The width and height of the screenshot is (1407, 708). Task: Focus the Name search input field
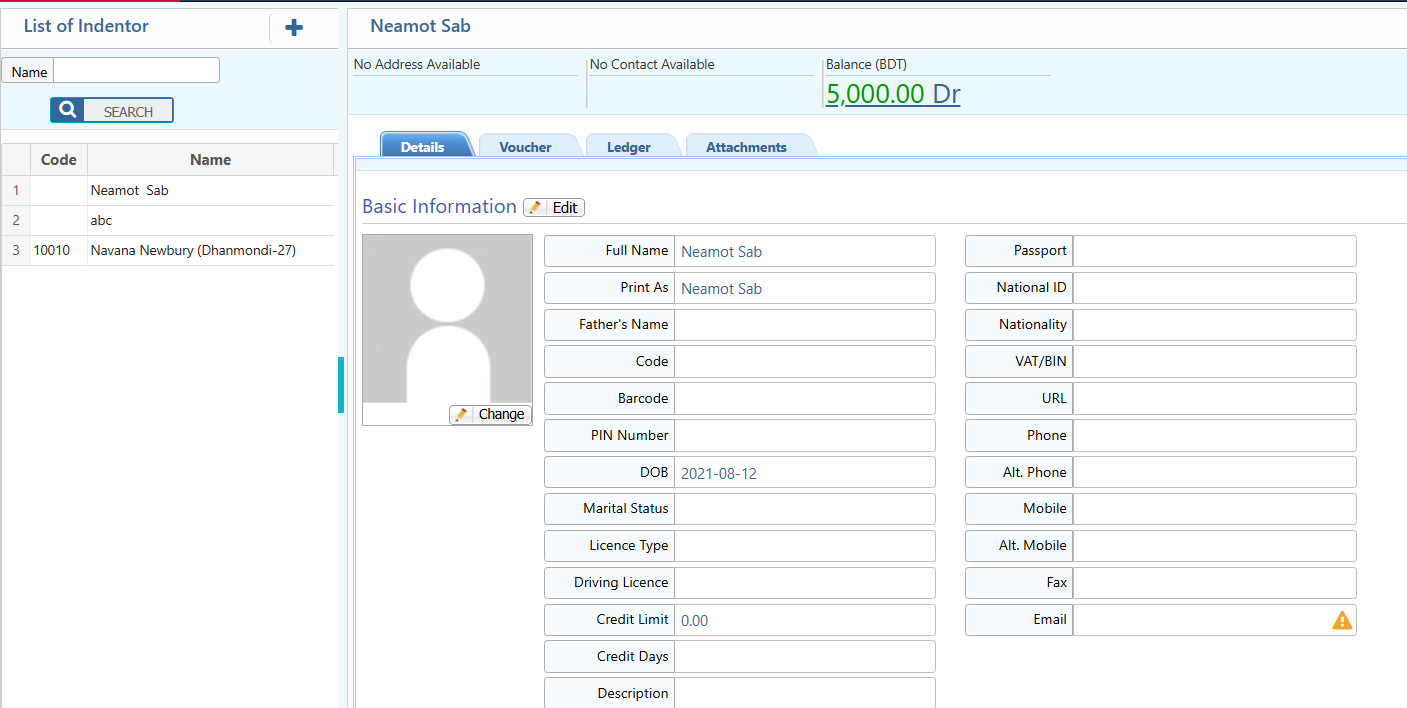[136, 71]
